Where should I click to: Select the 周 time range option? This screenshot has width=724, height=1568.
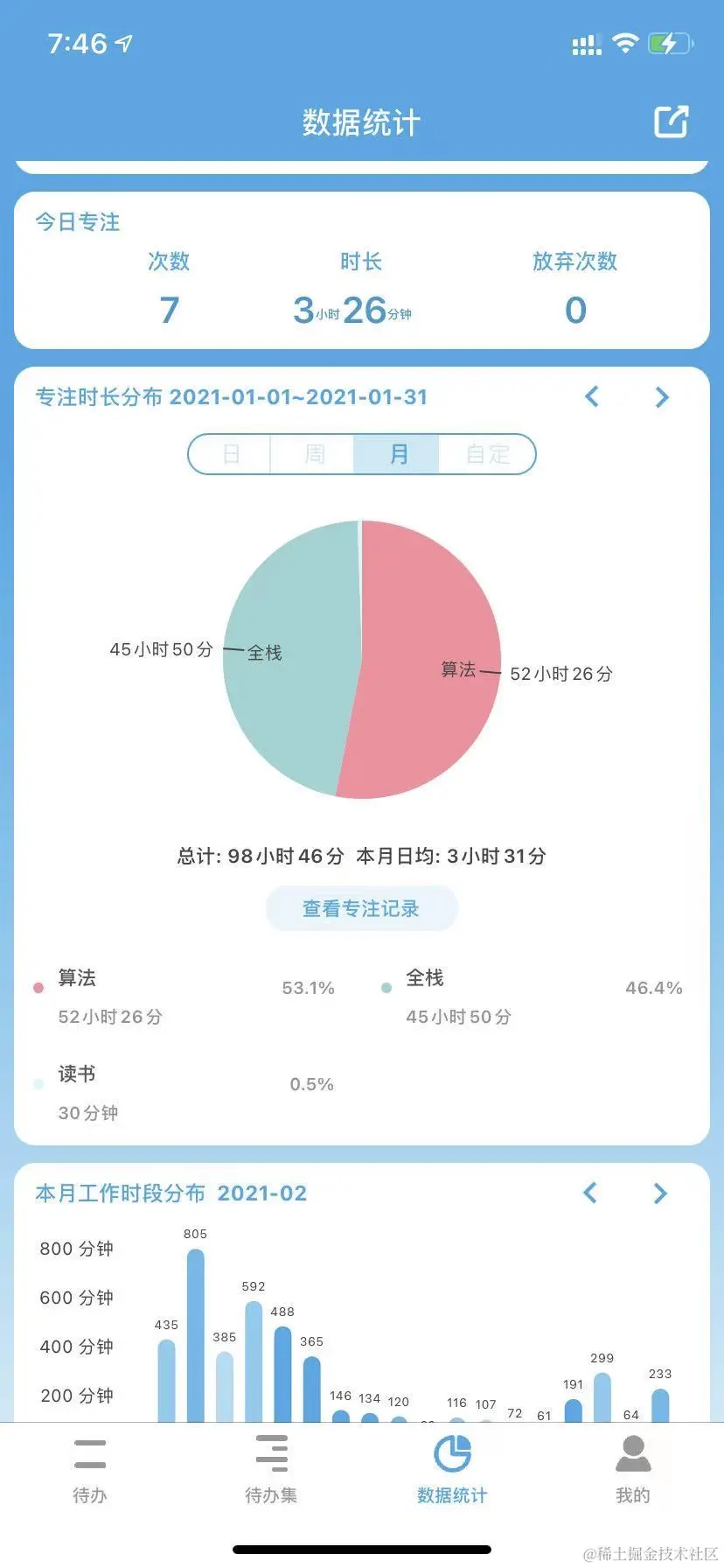coord(313,454)
